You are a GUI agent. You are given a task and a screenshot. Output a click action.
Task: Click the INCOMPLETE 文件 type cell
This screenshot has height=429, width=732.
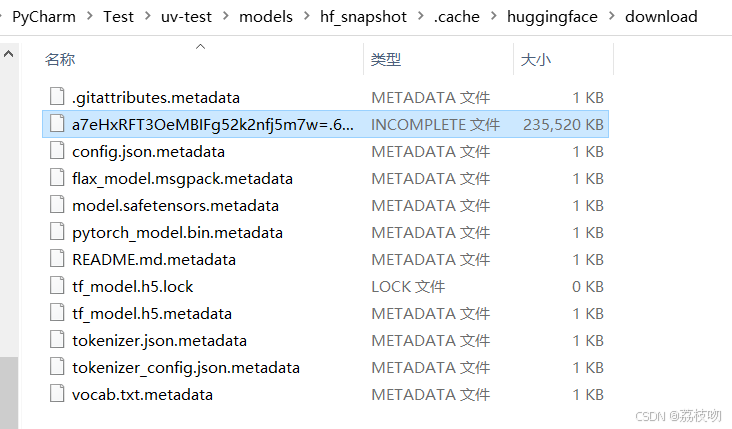[x=436, y=125]
